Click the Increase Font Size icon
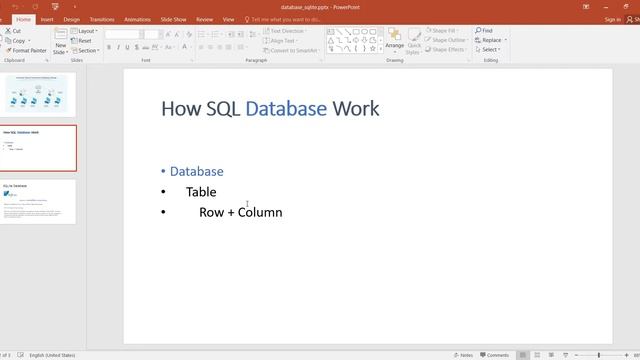Screen dimensions: 640x360 pos(168,35)
